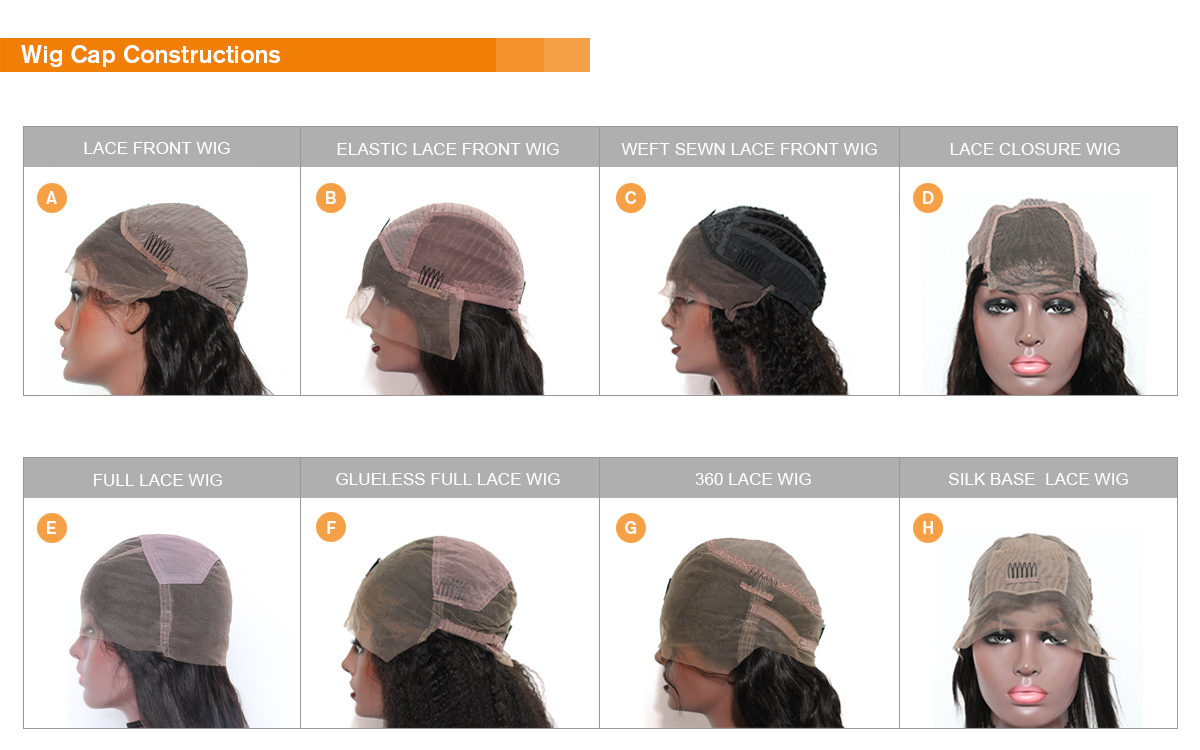This screenshot has width=1200, height=750.
Task: Click the orange A badge
Action: tap(52, 198)
